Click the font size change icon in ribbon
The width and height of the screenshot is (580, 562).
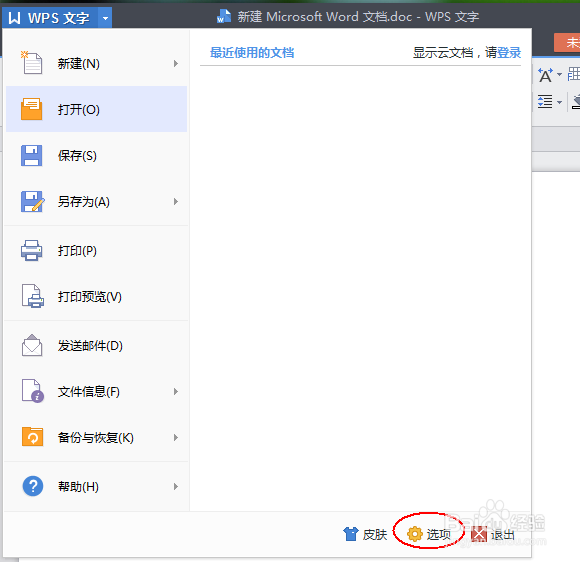tap(545, 75)
